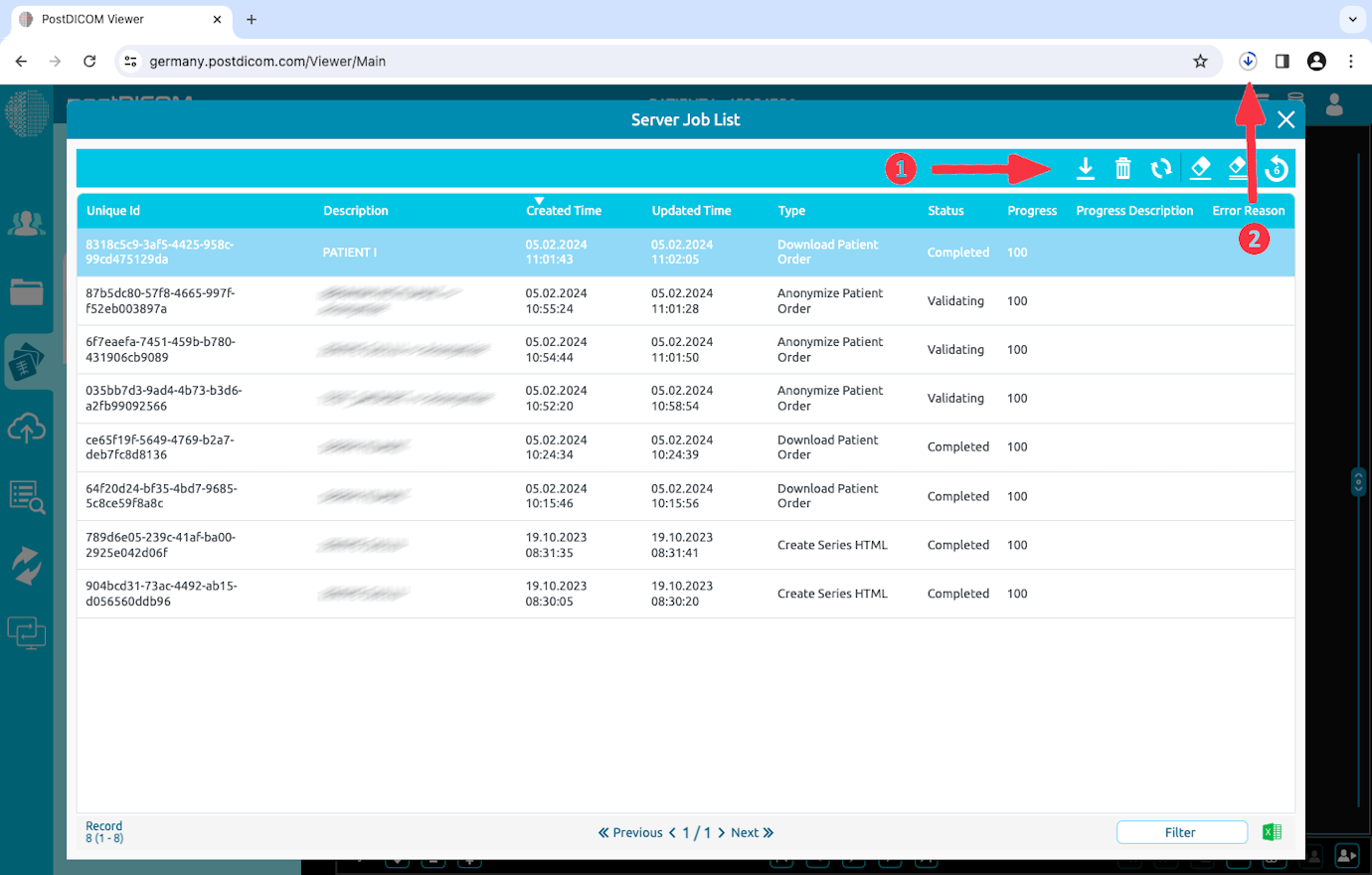Image resolution: width=1372 pixels, height=875 pixels.
Task: Go to Next page link
Action: click(752, 833)
